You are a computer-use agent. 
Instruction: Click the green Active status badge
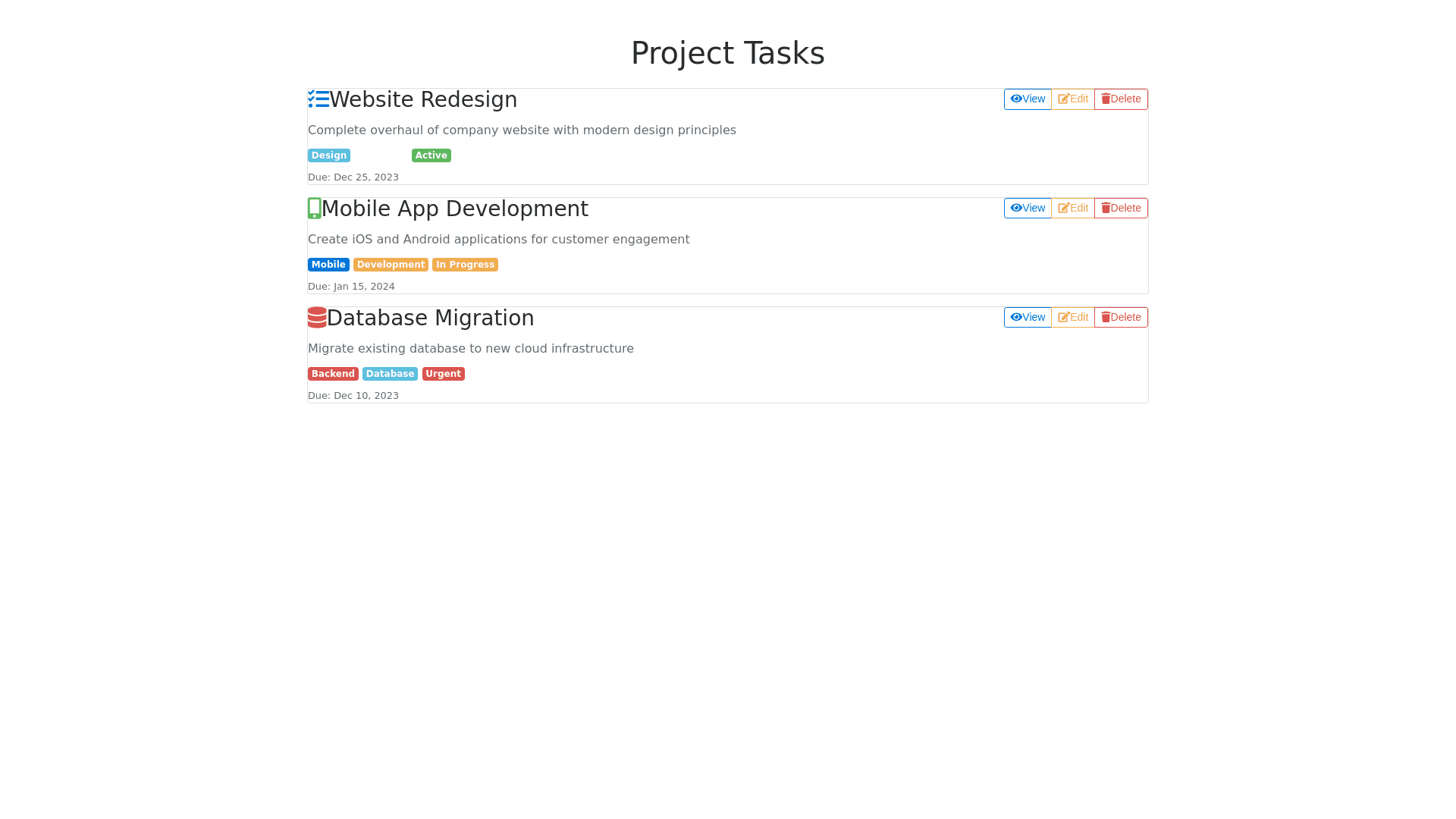point(431,155)
